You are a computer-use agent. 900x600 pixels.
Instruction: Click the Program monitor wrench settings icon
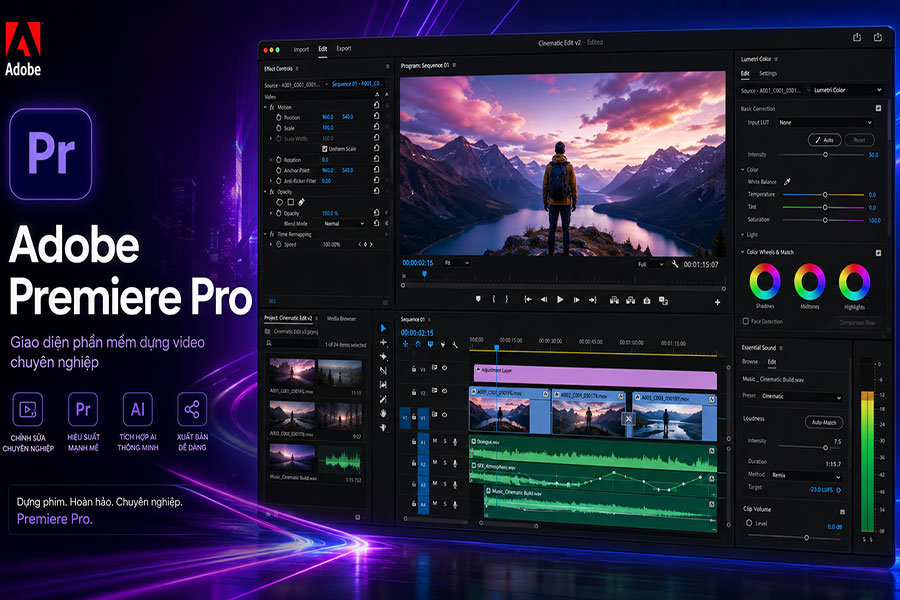click(x=675, y=264)
